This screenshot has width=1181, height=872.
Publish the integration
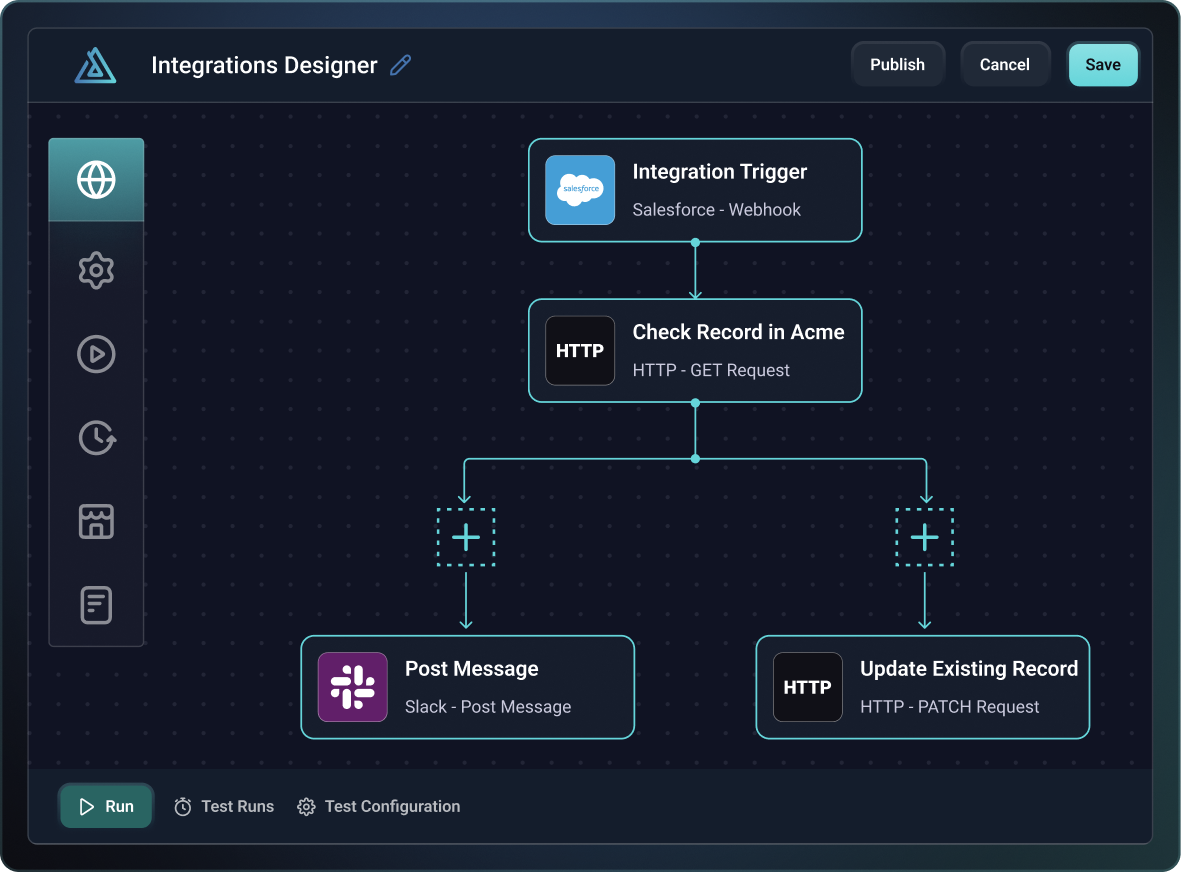[x=897, y=64]
